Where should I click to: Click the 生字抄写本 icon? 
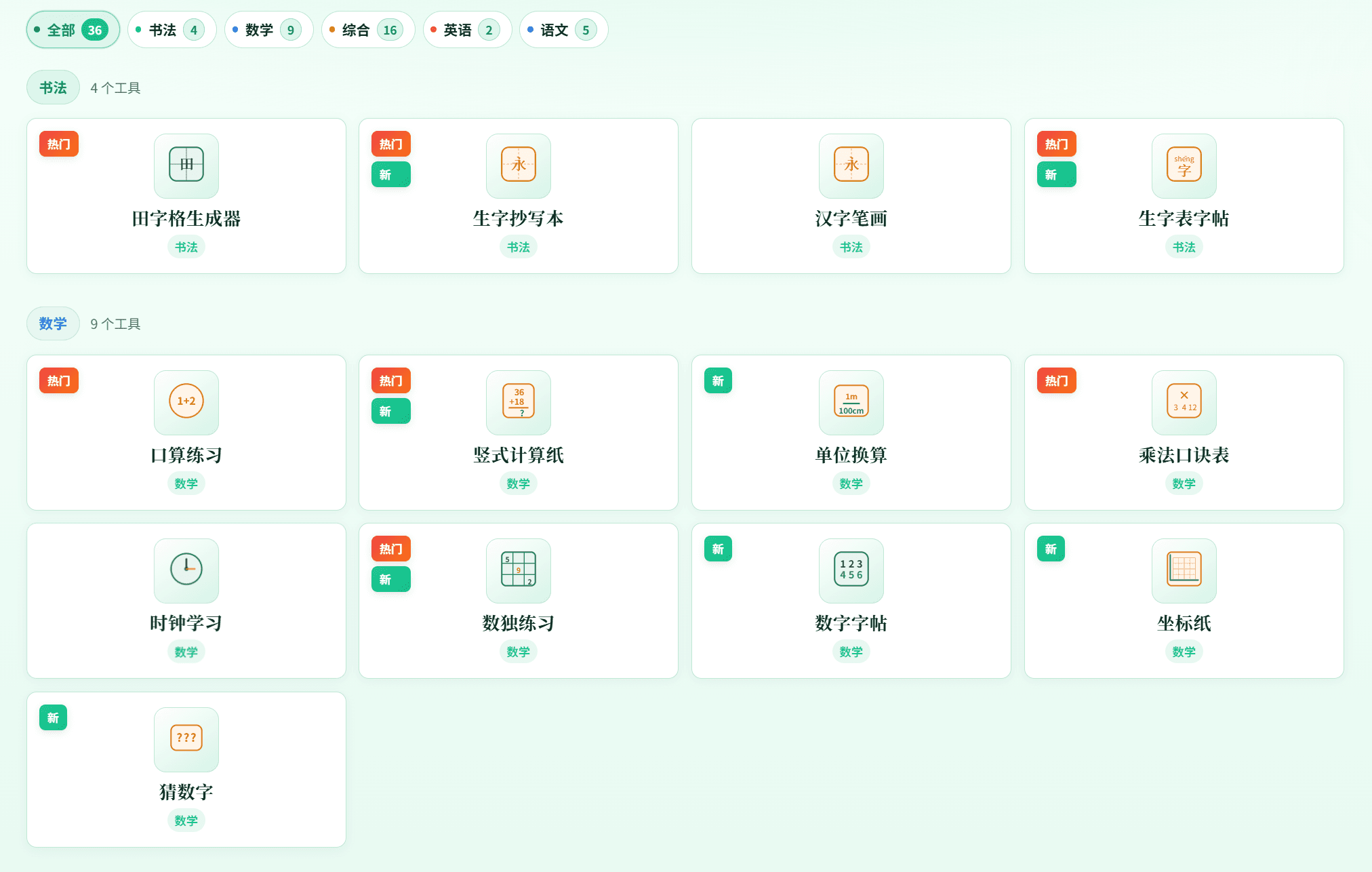(519, 165)
